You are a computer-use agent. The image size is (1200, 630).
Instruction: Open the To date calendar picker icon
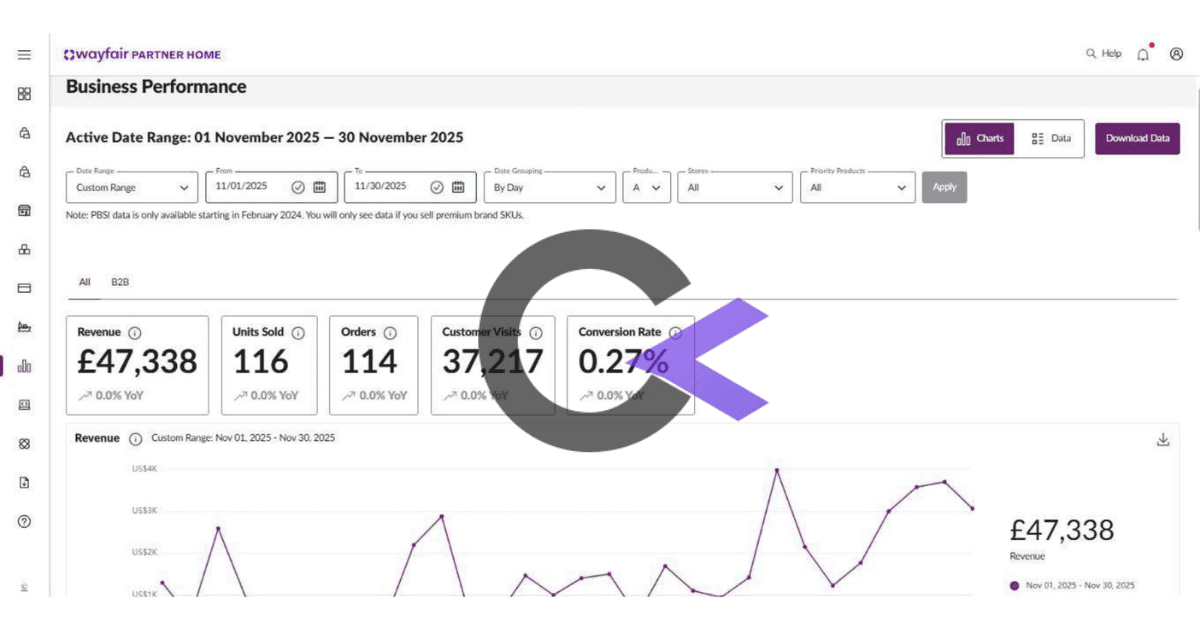pyautogui.click(x=458, y=187)
